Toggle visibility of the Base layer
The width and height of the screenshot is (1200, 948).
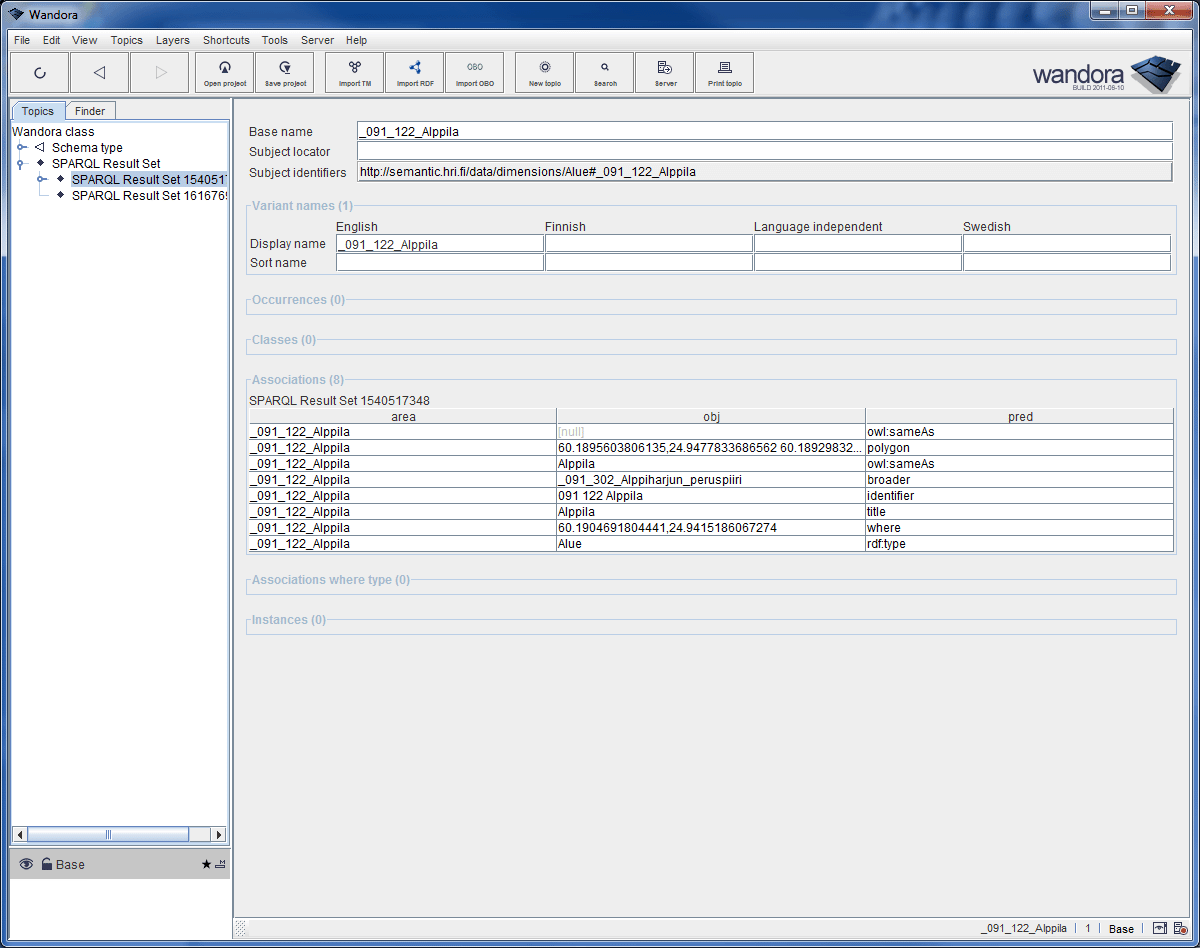25,864
